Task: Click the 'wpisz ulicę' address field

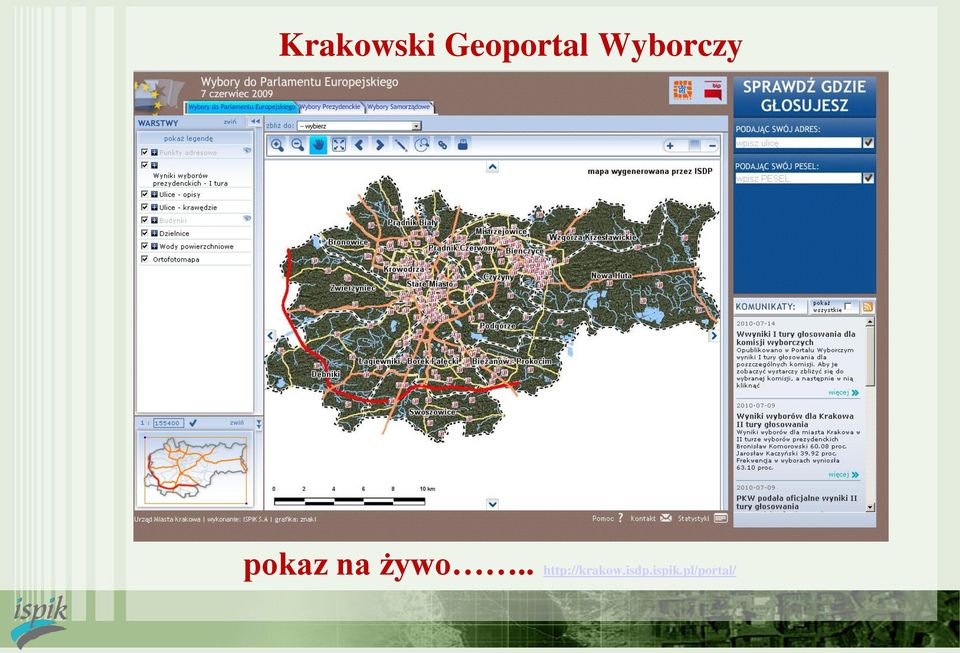Action: 798,143
